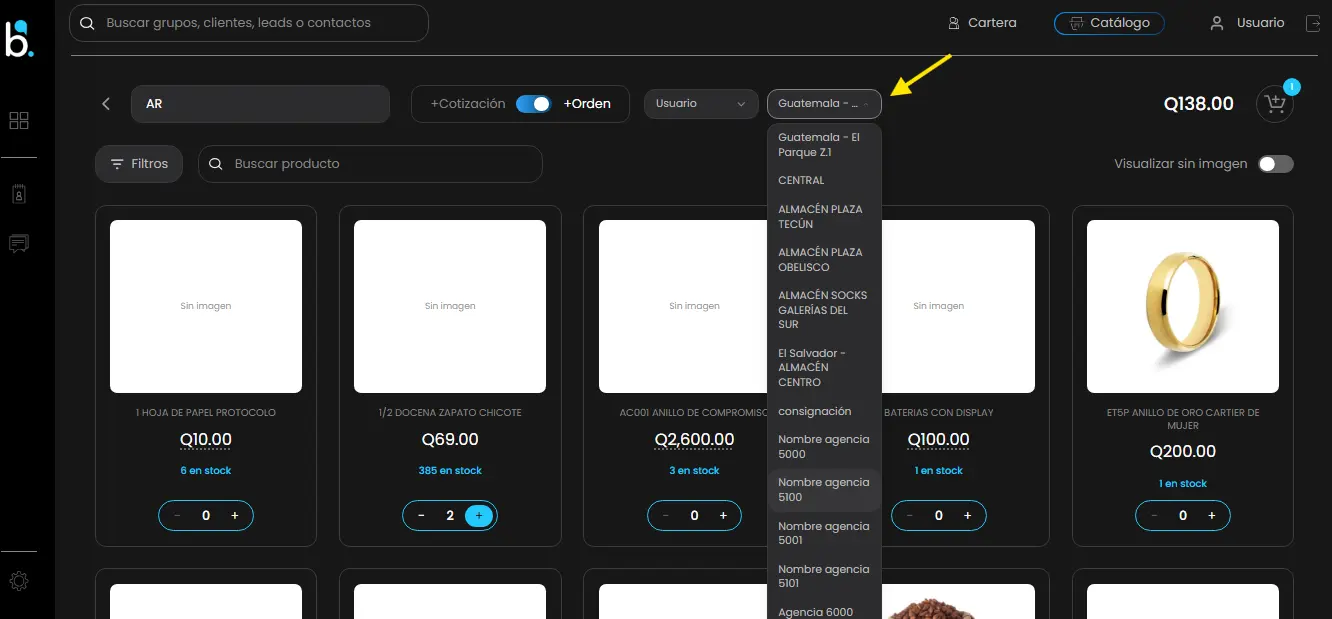
Task: Decrease quantity for 1 HOJA DE PAPEL PROTOCOLO
Action: (177, 516)
